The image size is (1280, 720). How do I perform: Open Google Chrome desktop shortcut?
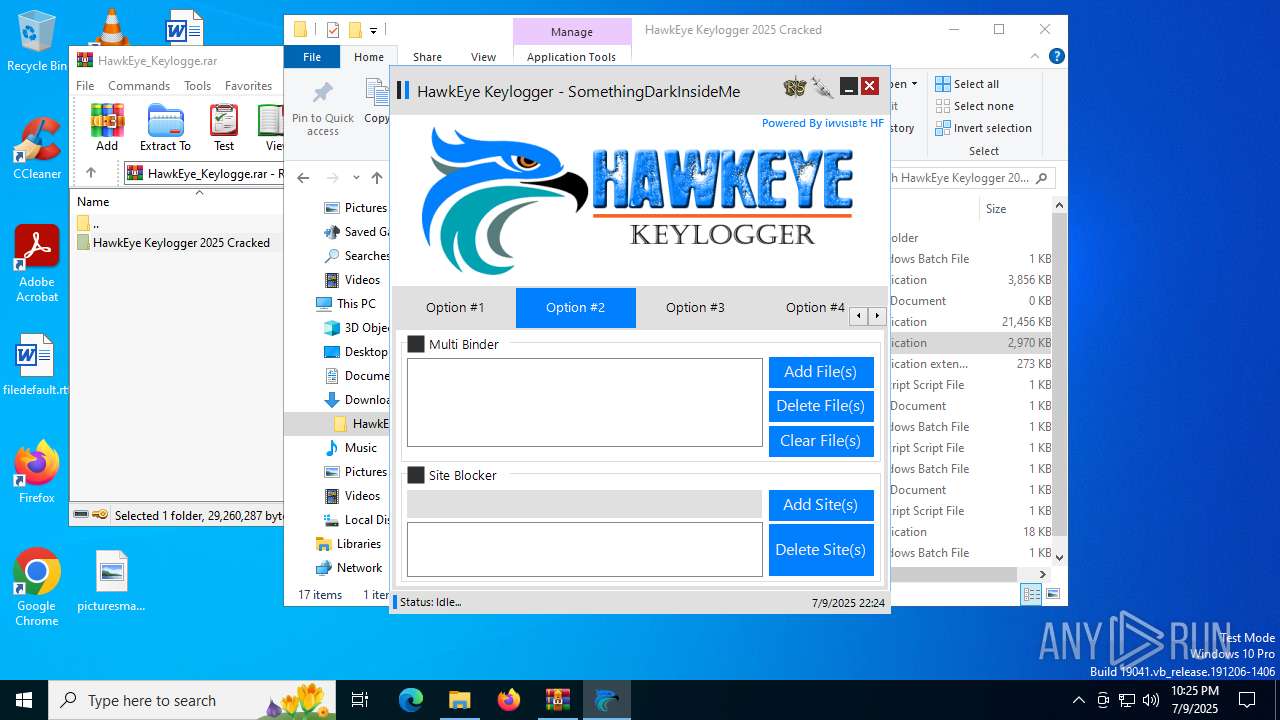point(37,587)
